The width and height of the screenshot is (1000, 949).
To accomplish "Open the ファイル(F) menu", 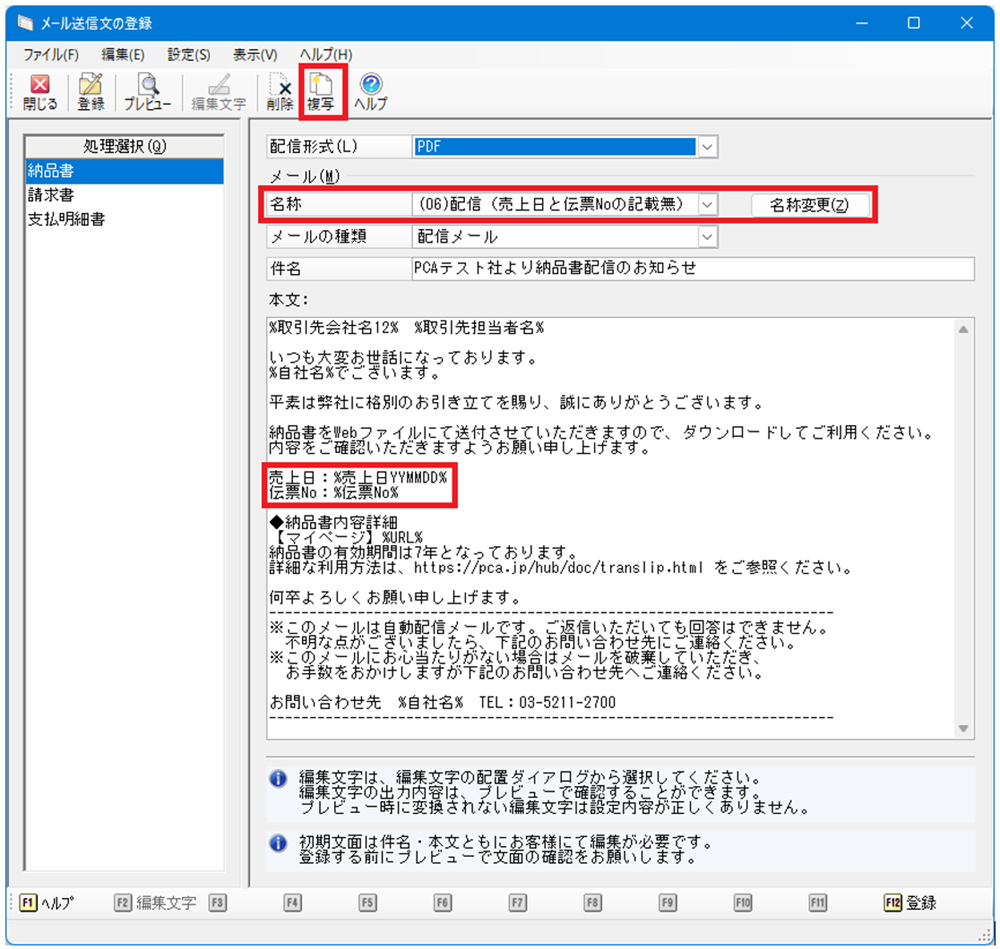I will click(x=51, y=54).
